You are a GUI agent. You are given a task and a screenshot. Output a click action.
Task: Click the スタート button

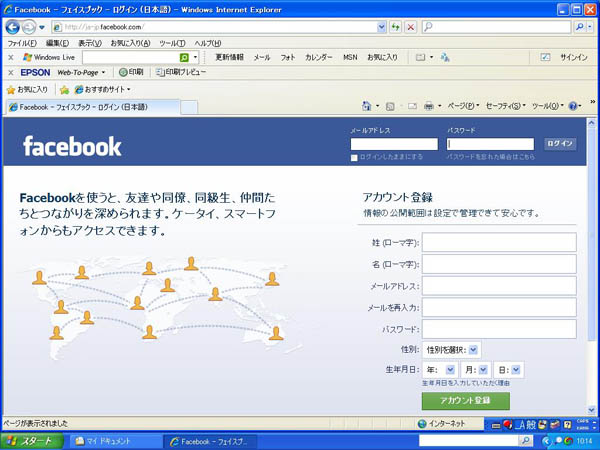[x=31, y=441]
